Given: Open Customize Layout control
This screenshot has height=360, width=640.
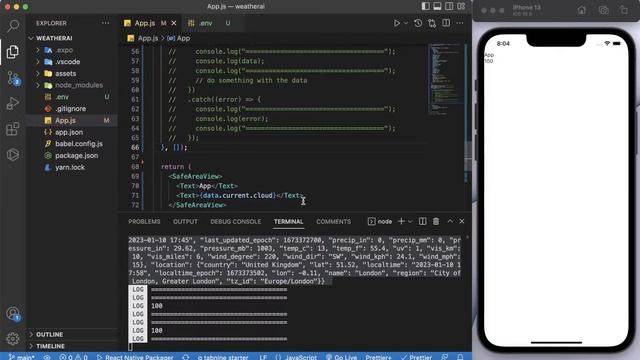Looking at the screenshot, I should pyautogui.click(x=461, y=6).
